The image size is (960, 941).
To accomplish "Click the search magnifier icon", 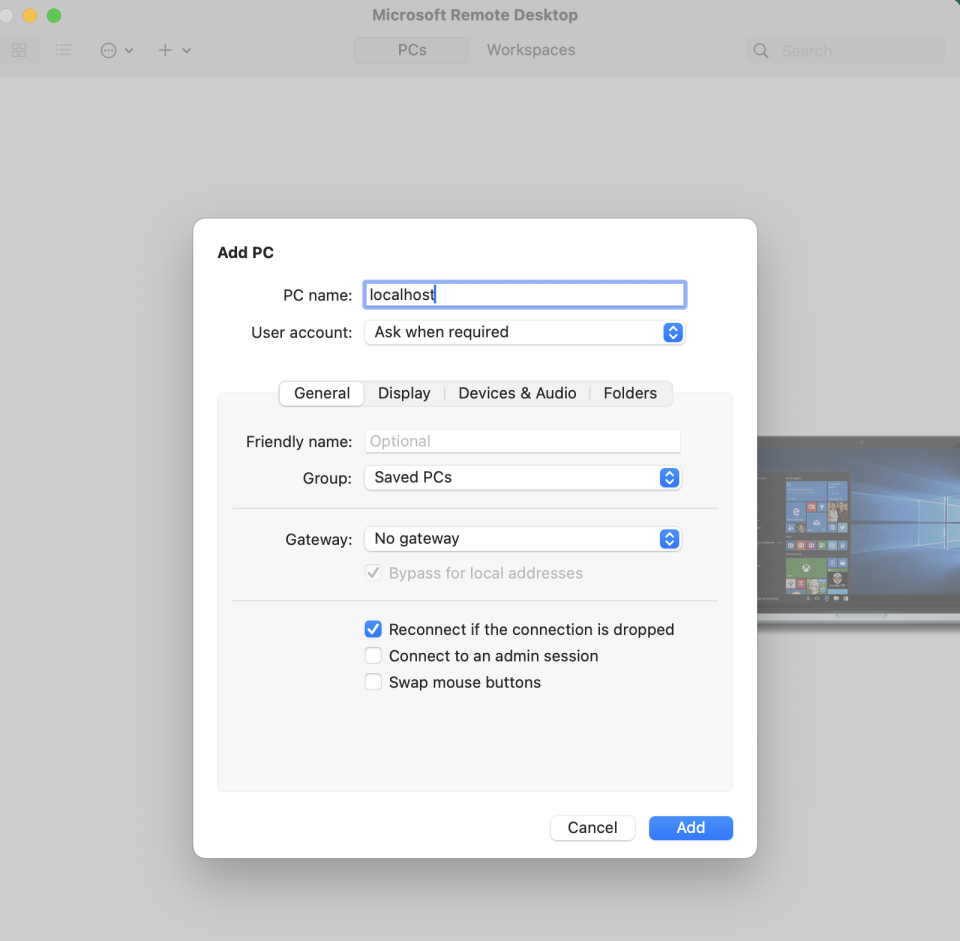I will click(760, 50).
